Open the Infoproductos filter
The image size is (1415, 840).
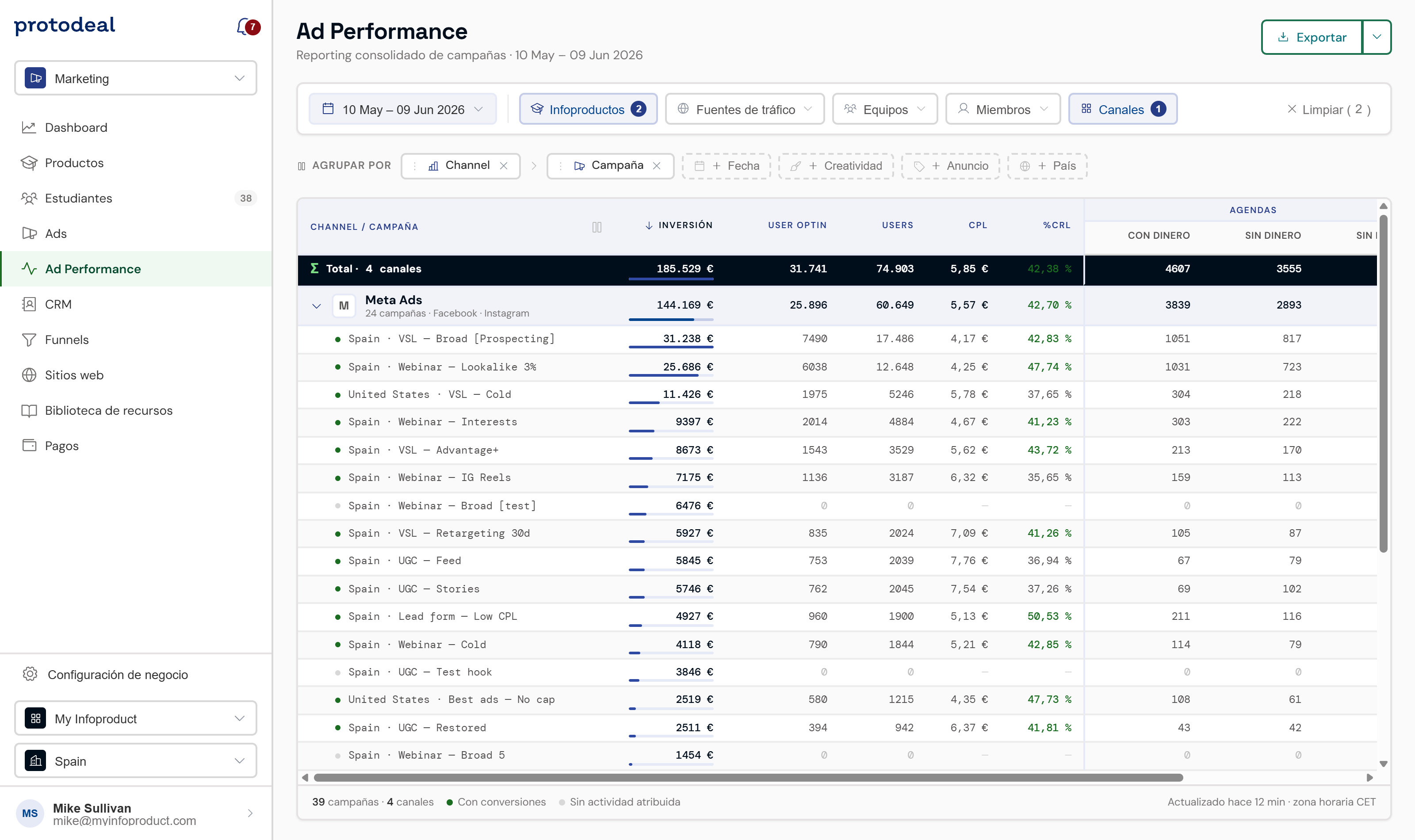[x=588, y=109]
